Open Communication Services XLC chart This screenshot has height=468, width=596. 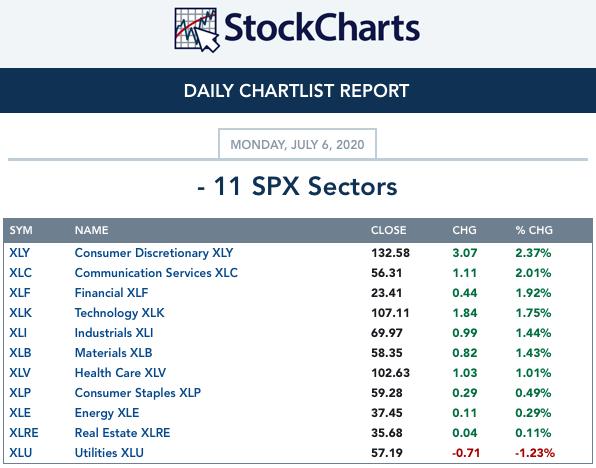156,273
